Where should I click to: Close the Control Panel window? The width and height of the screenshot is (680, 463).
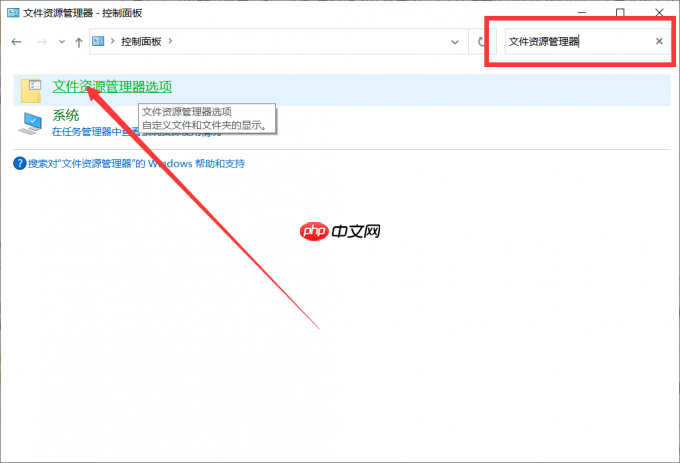(659, 13)
